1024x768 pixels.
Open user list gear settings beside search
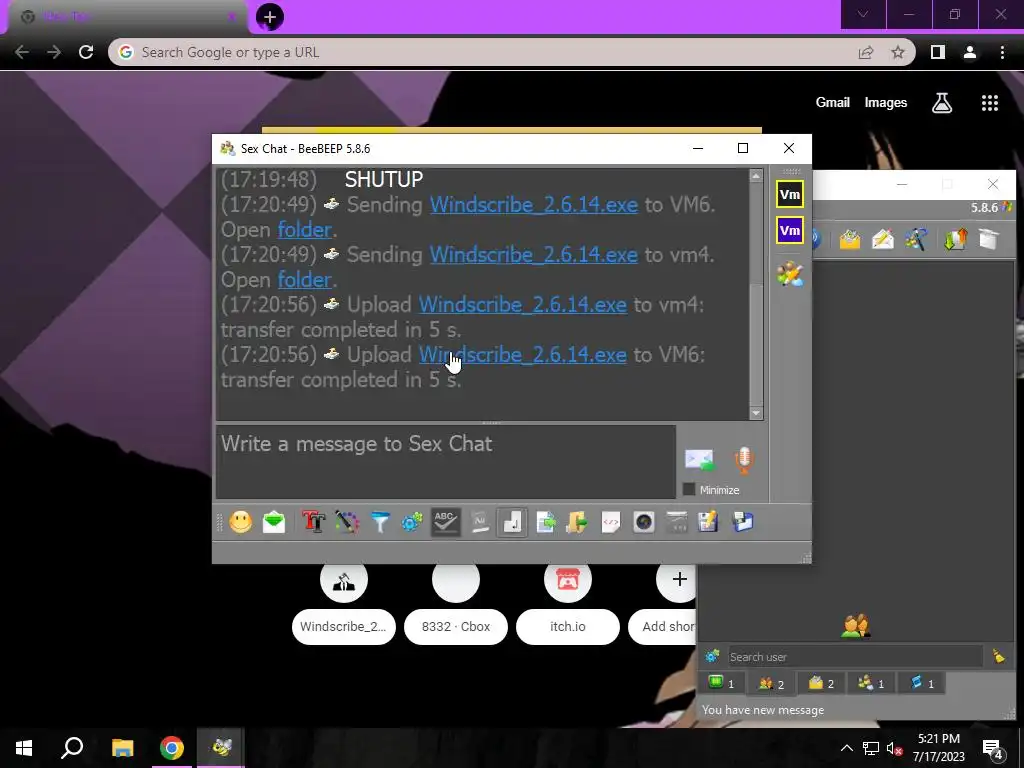point(712,656)
